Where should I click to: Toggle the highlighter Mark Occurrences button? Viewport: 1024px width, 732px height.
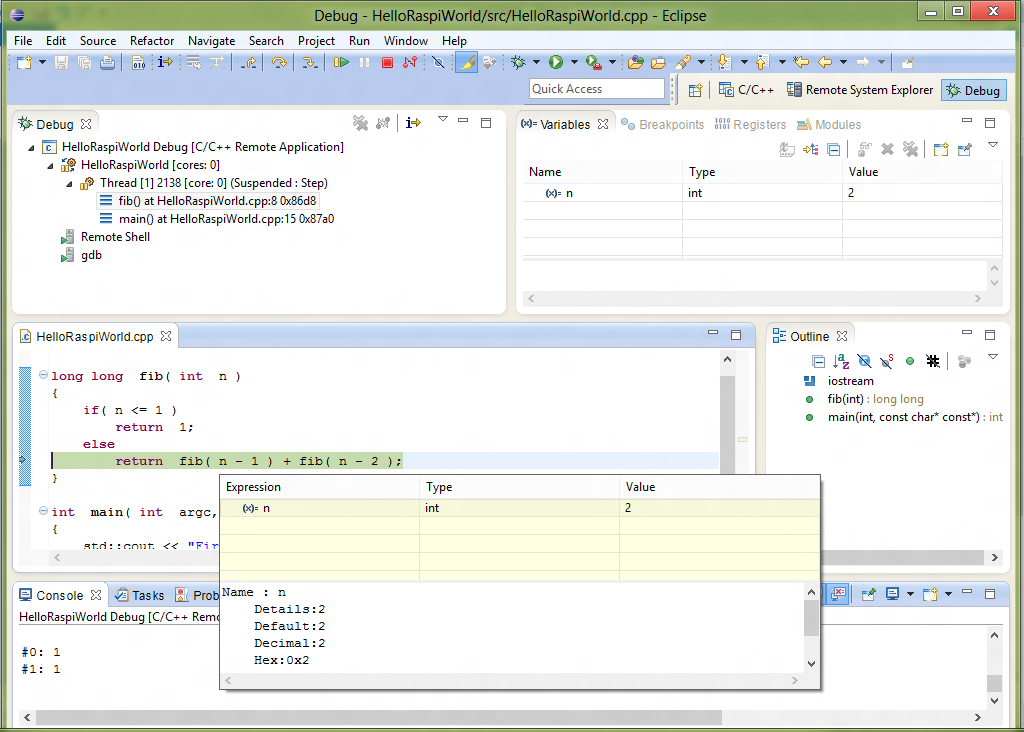coord(466,62)
